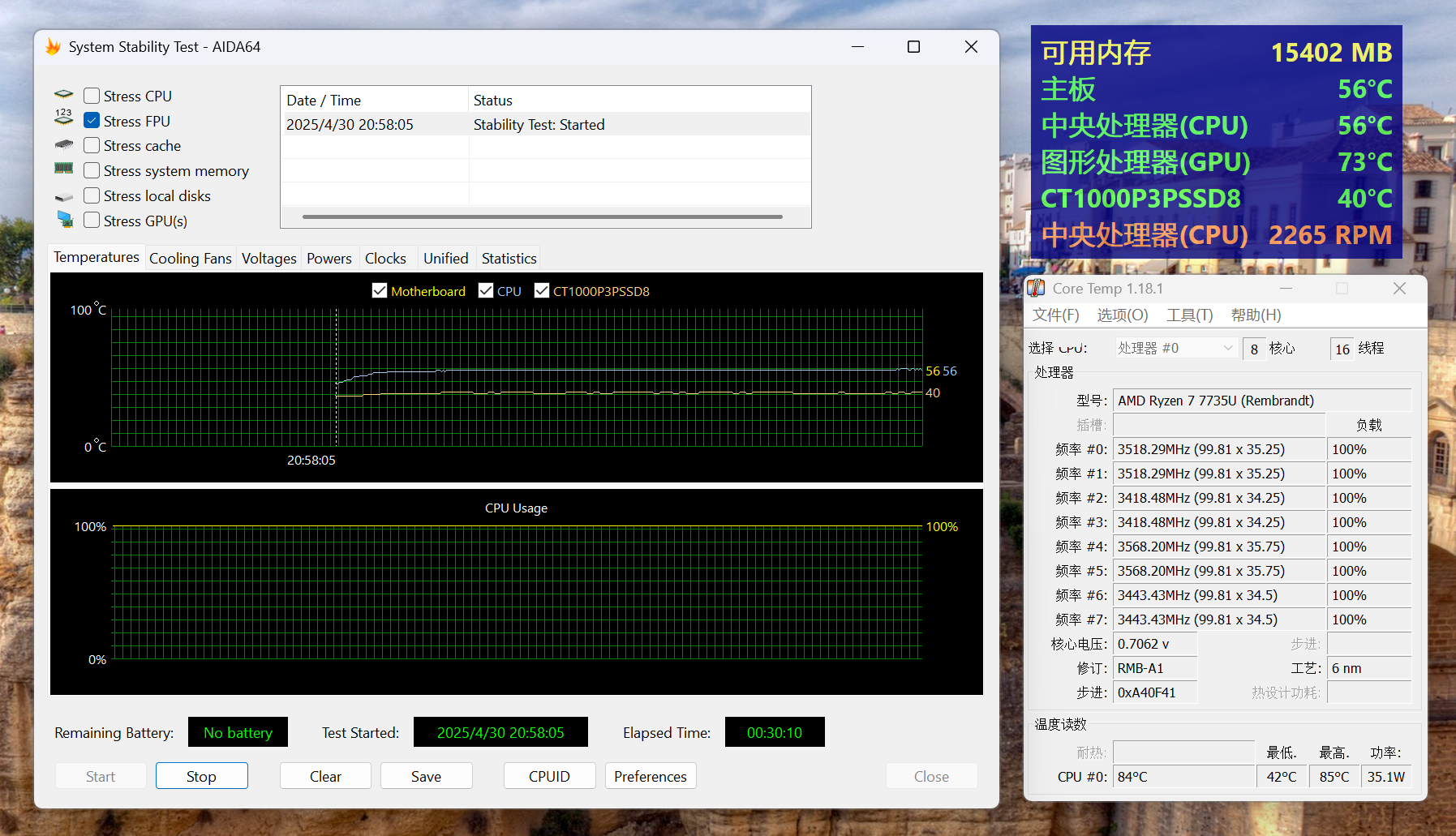Click the 图形处理器(GPU) 73°C overlay line
Viewport: 1456px width, 836px height.
[1216, 162]
